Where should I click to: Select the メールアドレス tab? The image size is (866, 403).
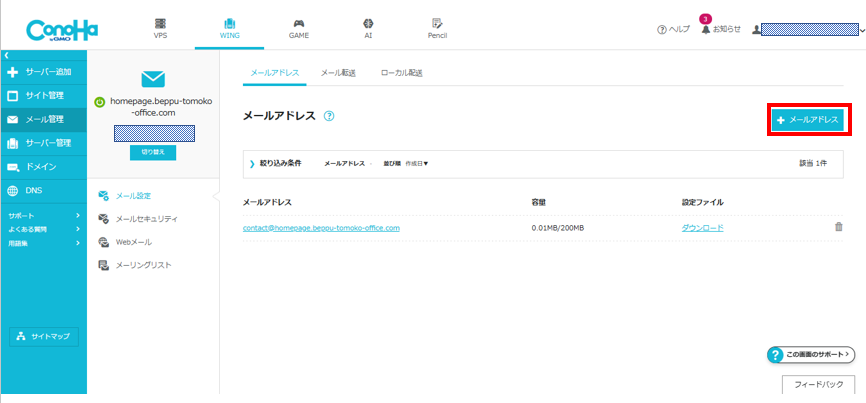pos(274,73)
